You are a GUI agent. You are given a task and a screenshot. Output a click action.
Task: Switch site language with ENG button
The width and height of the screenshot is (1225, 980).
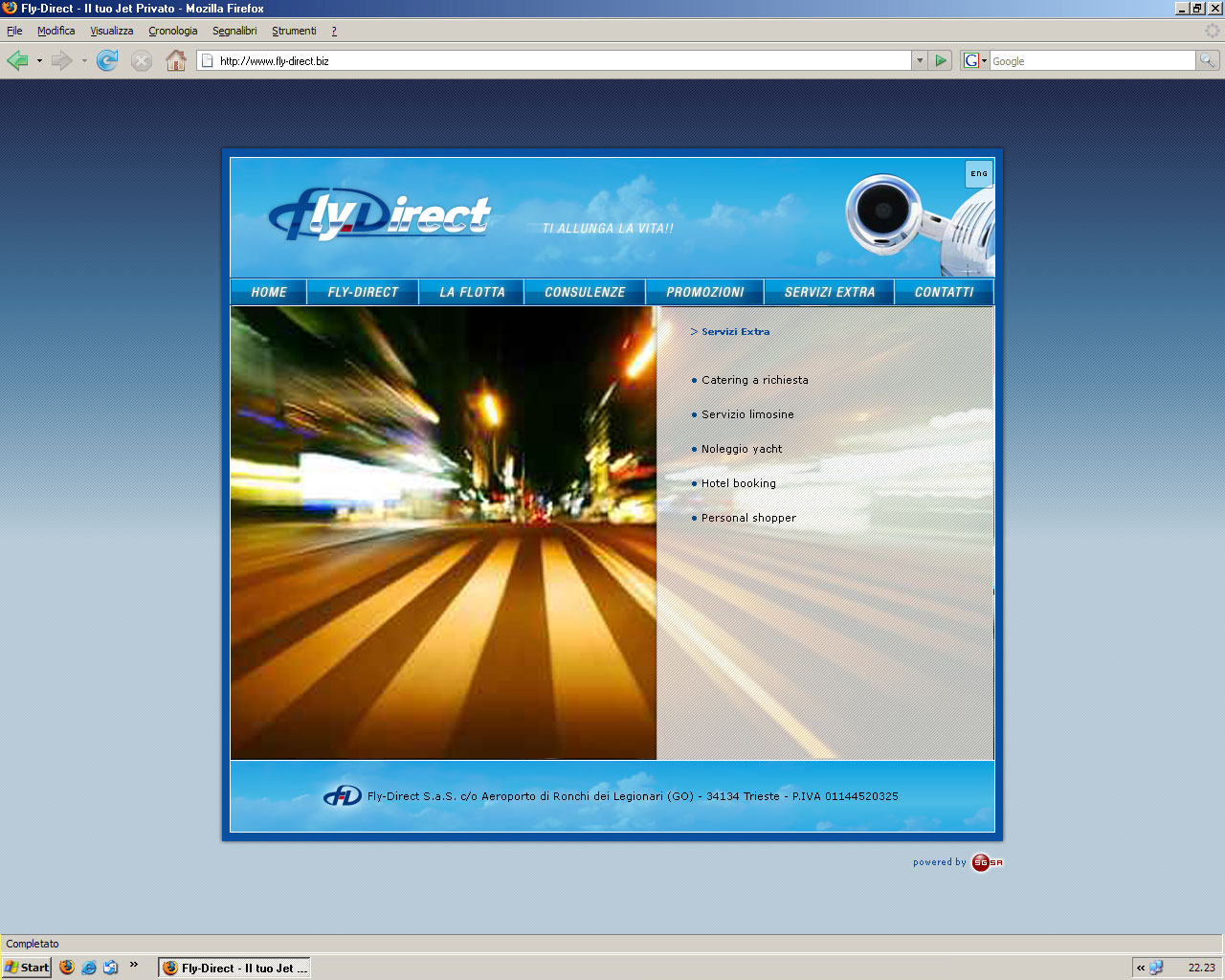979,174
